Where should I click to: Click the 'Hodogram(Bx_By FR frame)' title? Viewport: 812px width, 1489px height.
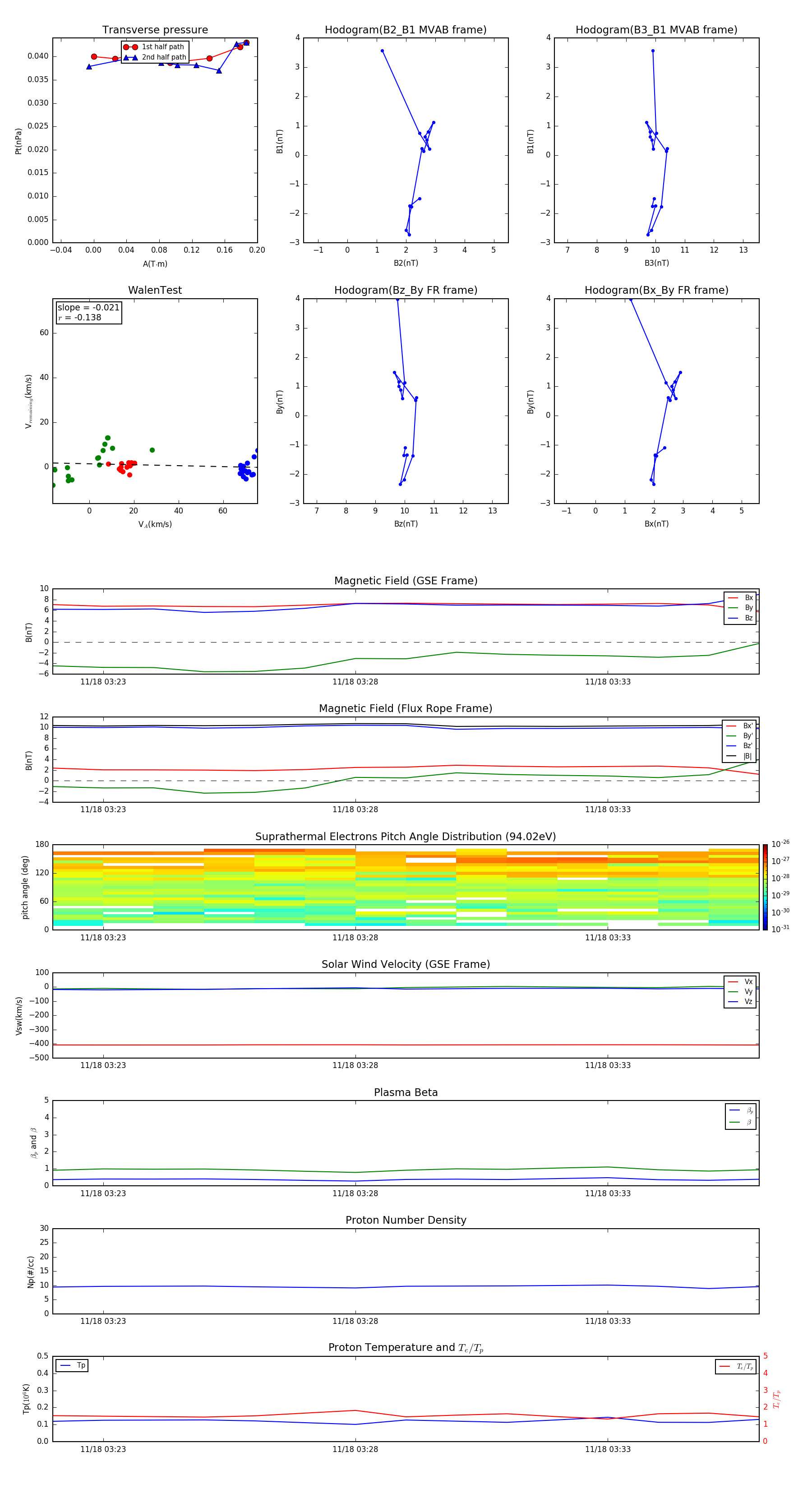[x=656, y=290]
